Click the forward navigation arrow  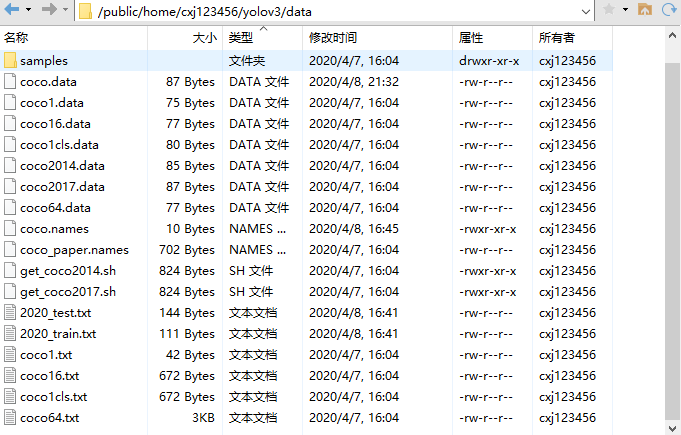[x=49, y=9]
